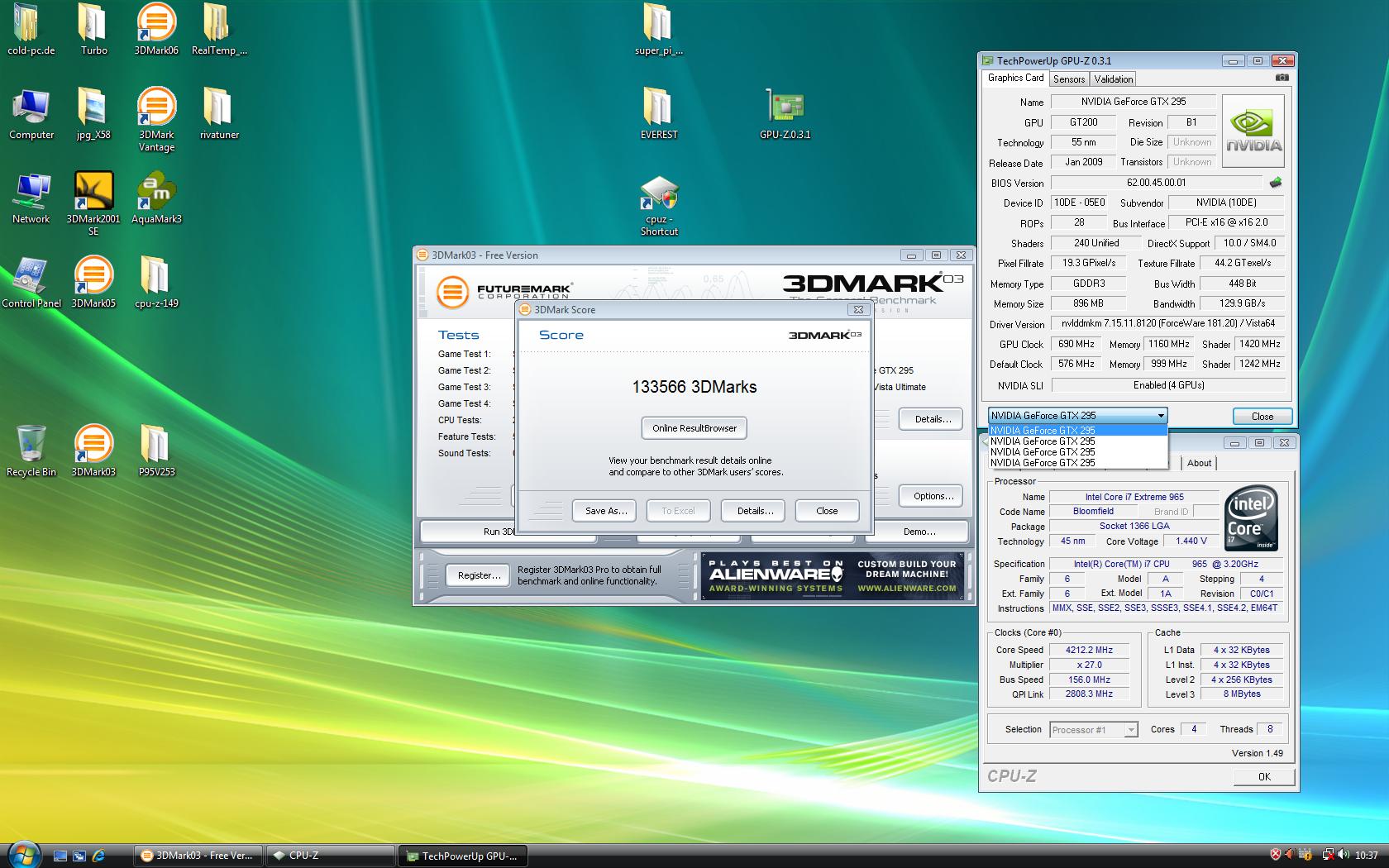The width and height of the screenshot is (1389, 868).
Task: Switch to TechPowerUp GPU-Z taskbar button
Action: point(463,856)
